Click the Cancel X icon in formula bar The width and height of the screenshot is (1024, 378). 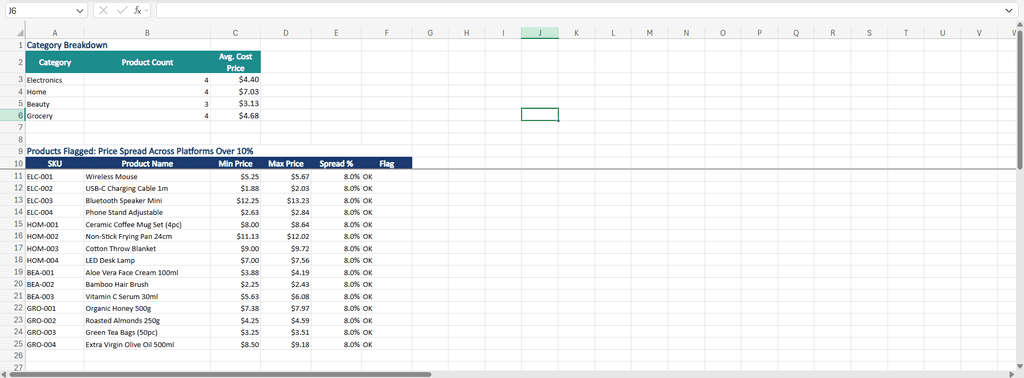click(103, 10)
